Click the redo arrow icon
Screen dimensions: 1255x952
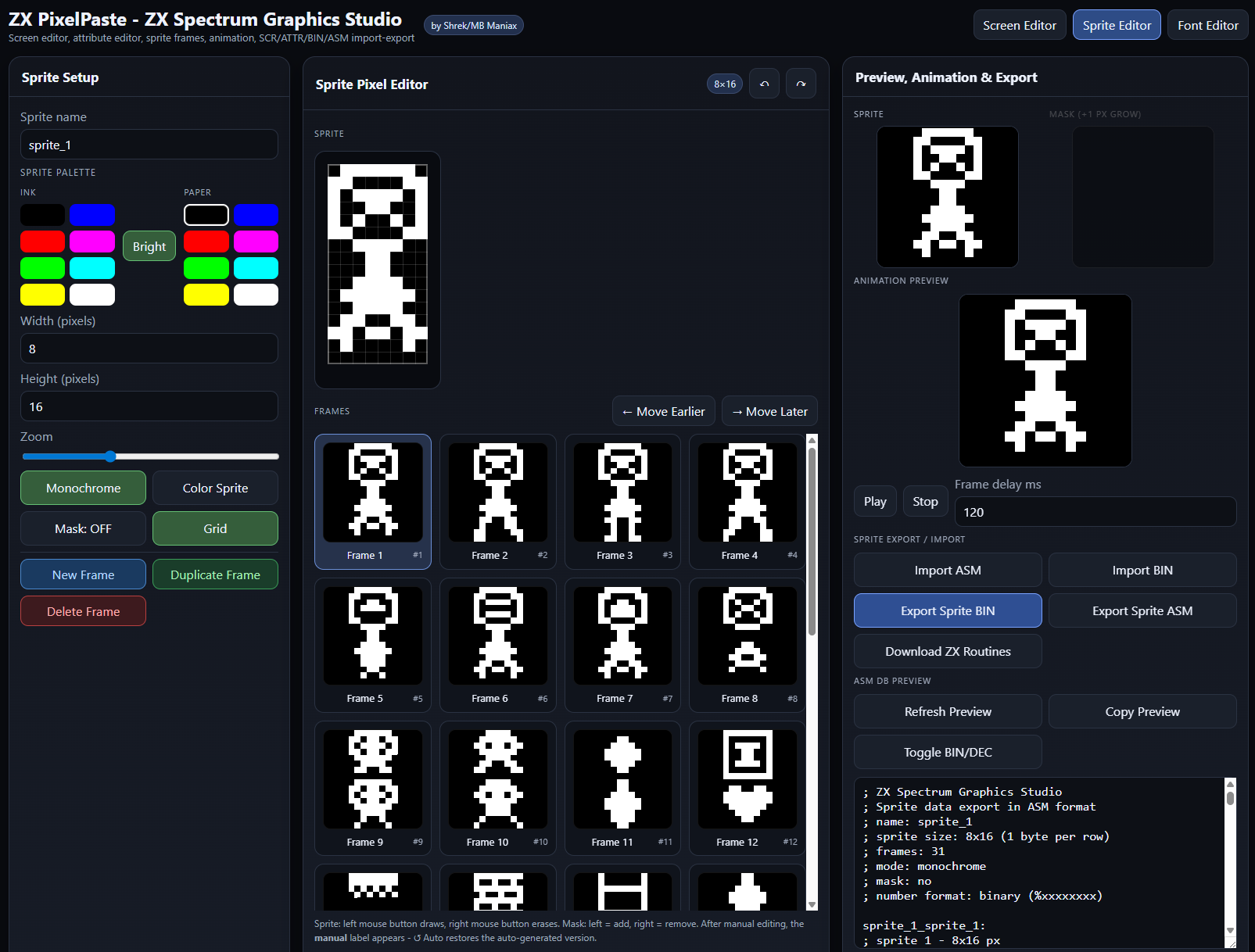tap(801, 84)
